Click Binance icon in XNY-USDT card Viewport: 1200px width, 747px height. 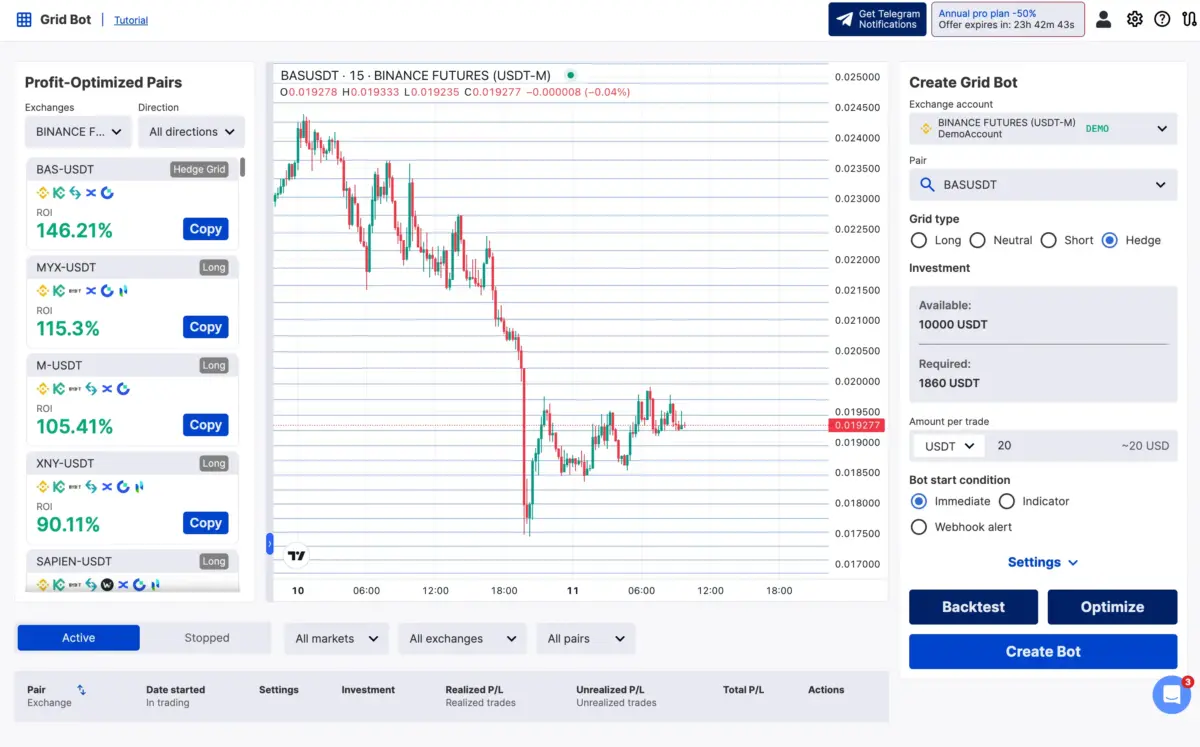(x=43, y=486)
